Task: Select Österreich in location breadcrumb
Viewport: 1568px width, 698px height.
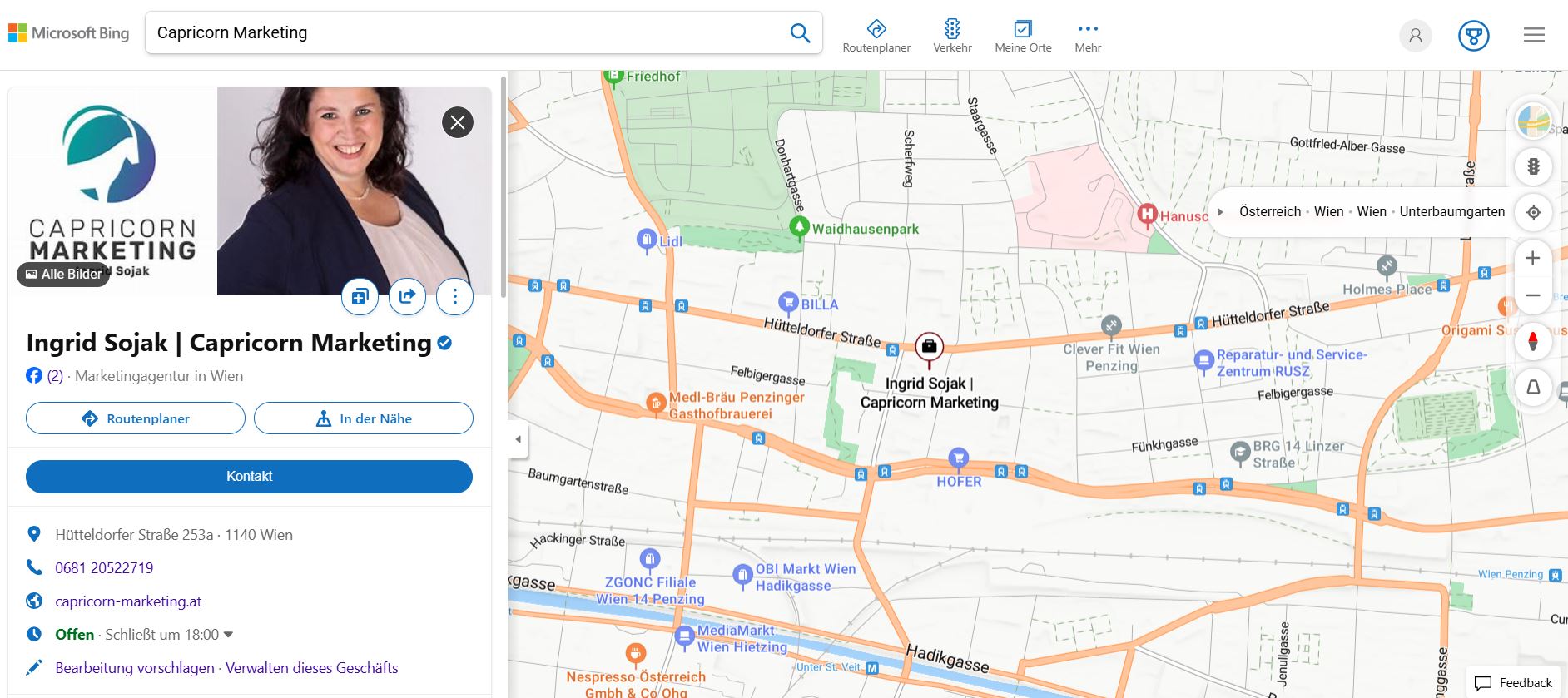Action: 1270,212
